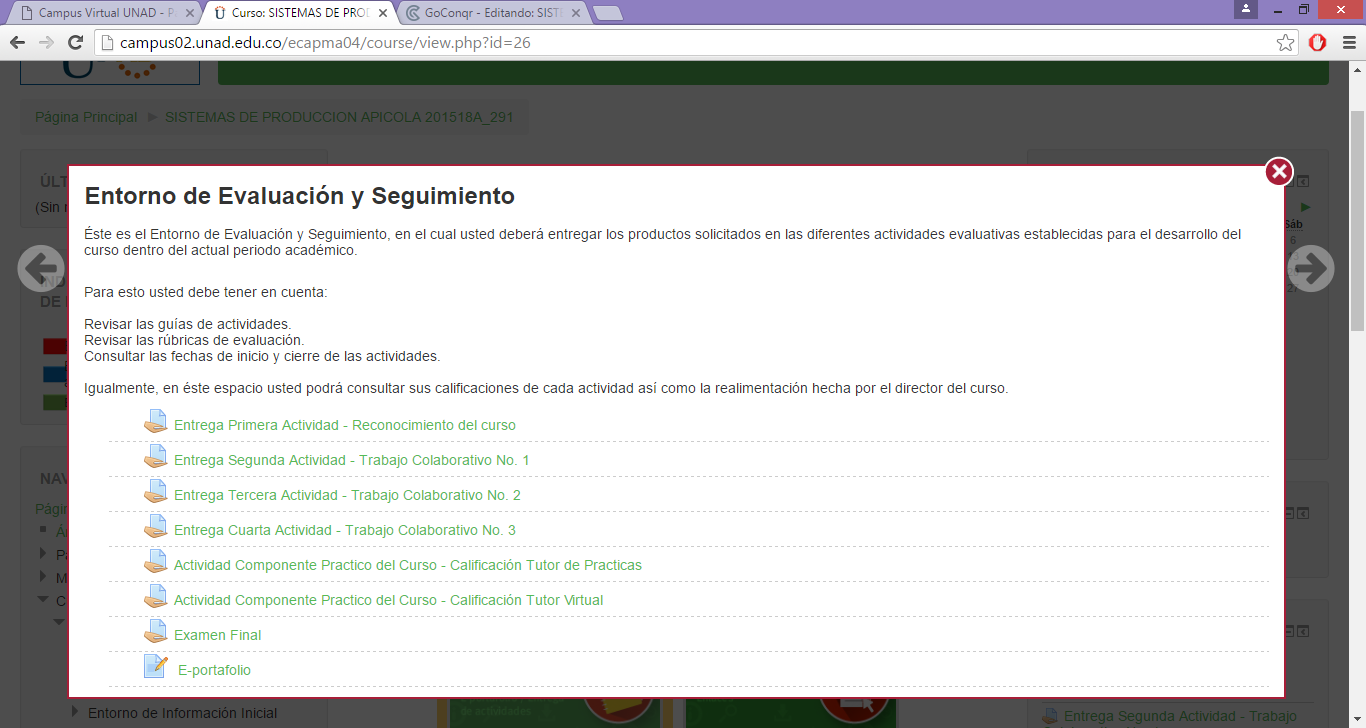
Task: Open Entrega Cuarta Actividad - Trabajo Colaborativo No. 3
Action: (x=345, y=530)
